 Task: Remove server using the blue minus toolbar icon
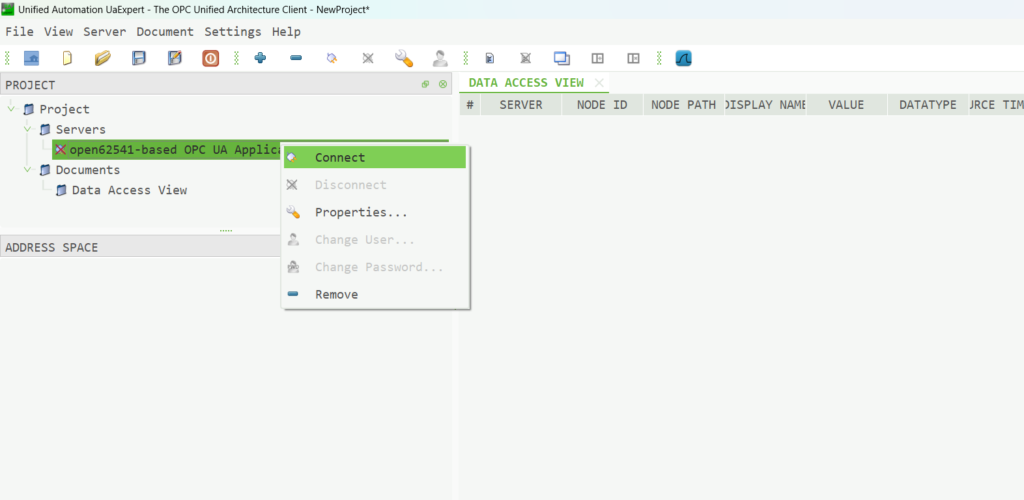pyautogui.click(x=296, y=58)
